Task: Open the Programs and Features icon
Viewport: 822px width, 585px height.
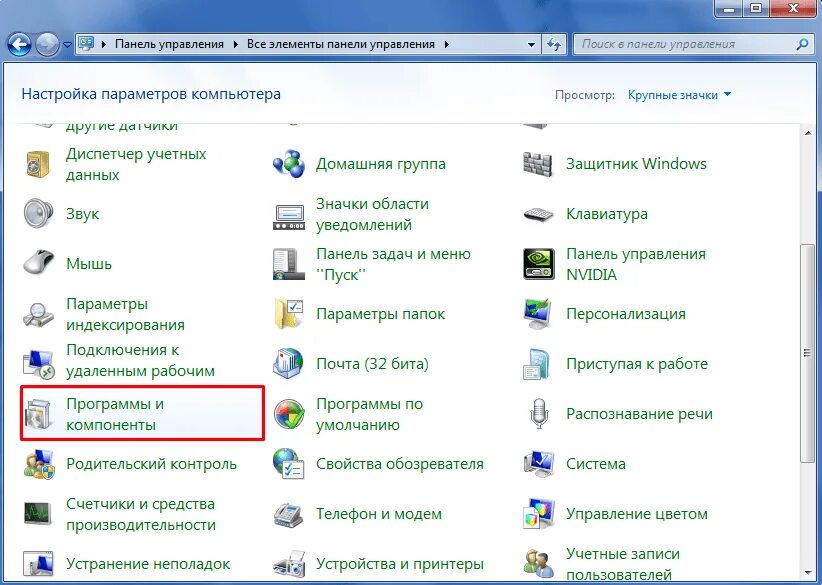Action: [x=38, y=414]
